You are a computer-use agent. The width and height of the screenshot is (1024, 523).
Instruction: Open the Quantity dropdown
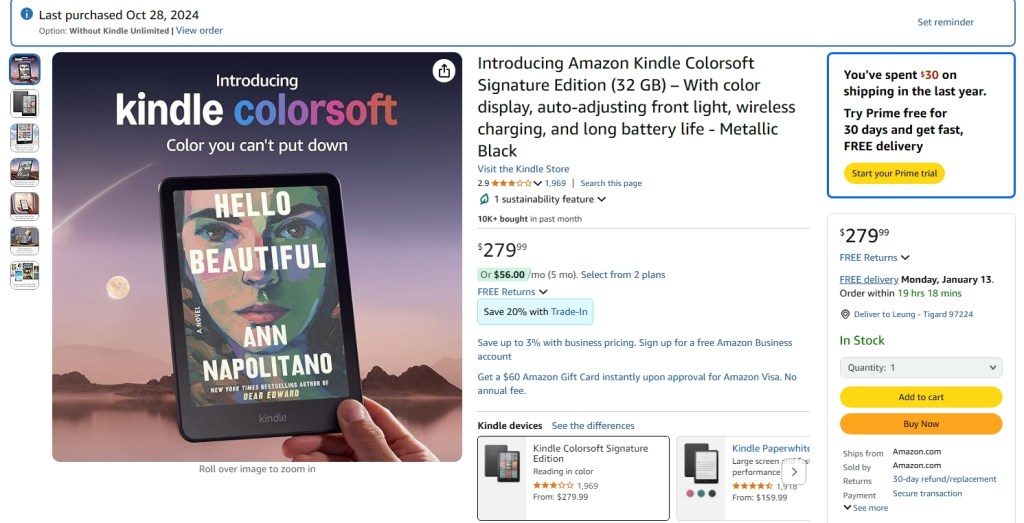(920, 367)
